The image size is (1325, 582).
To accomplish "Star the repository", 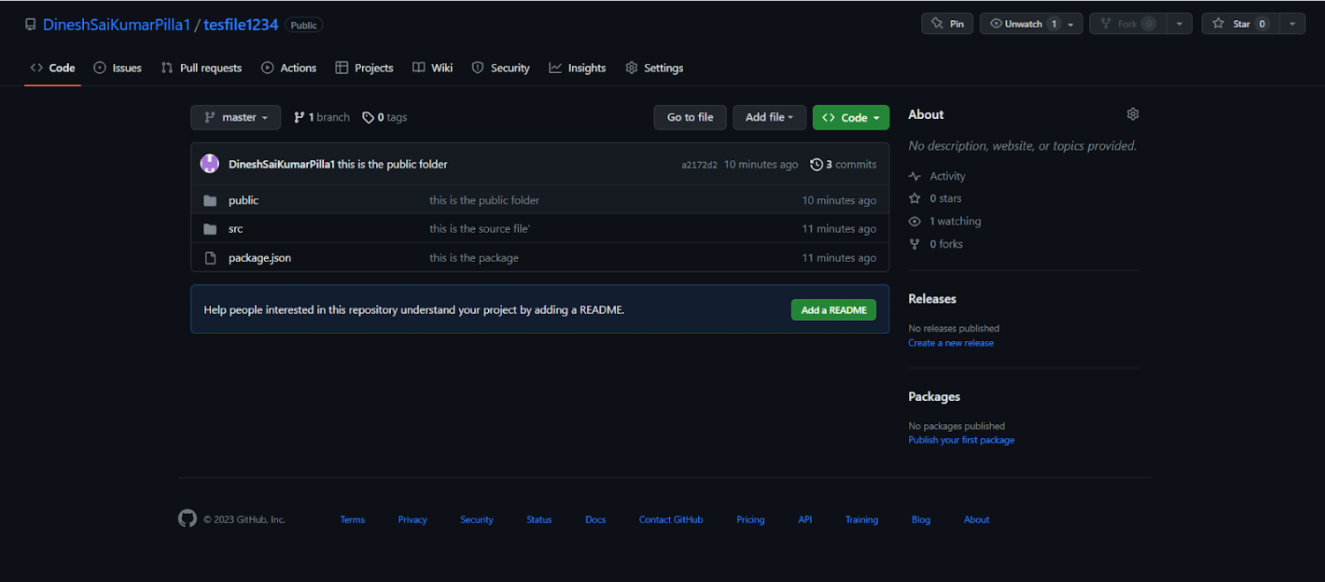I will [1239, 24].
